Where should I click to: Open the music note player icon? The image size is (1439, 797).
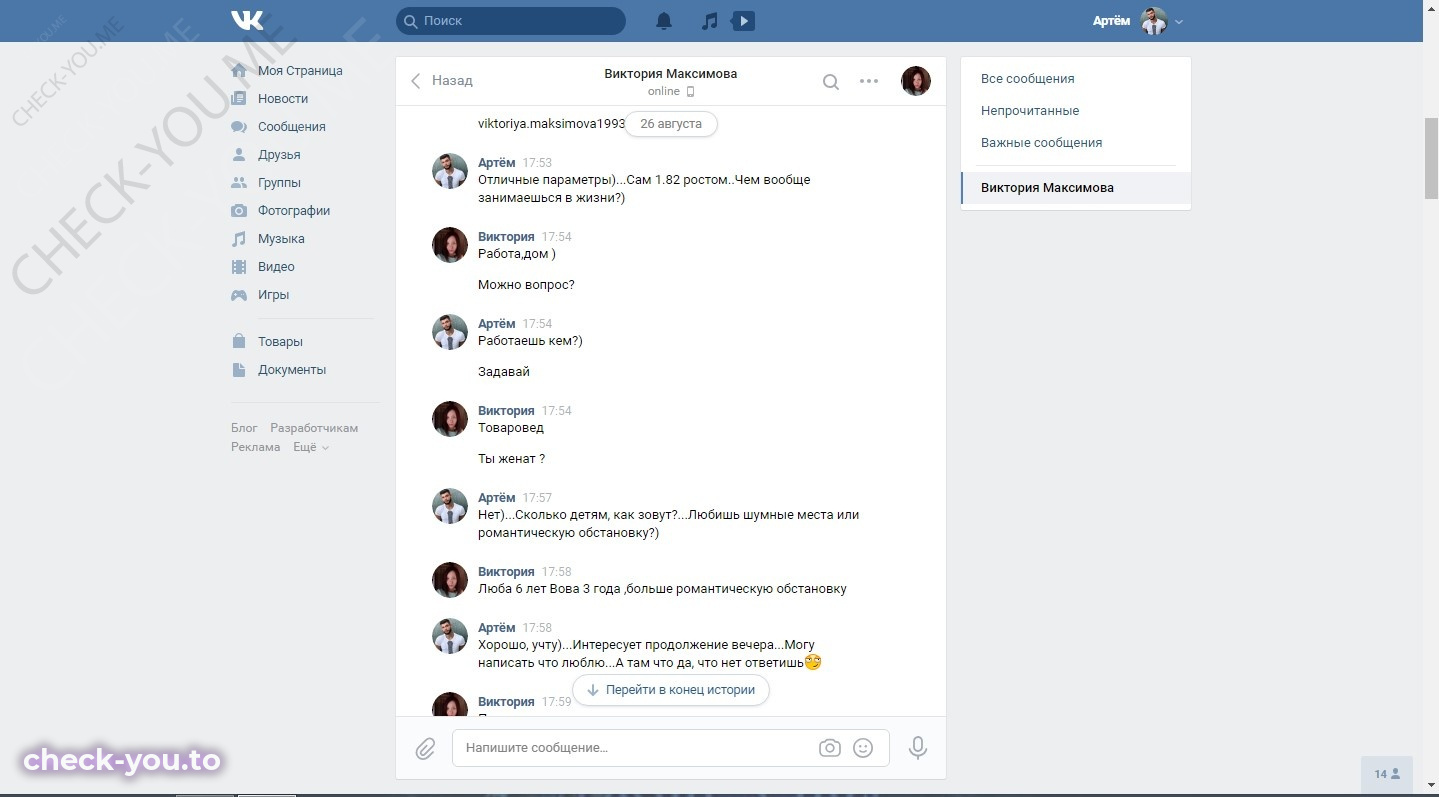(709, 20)
